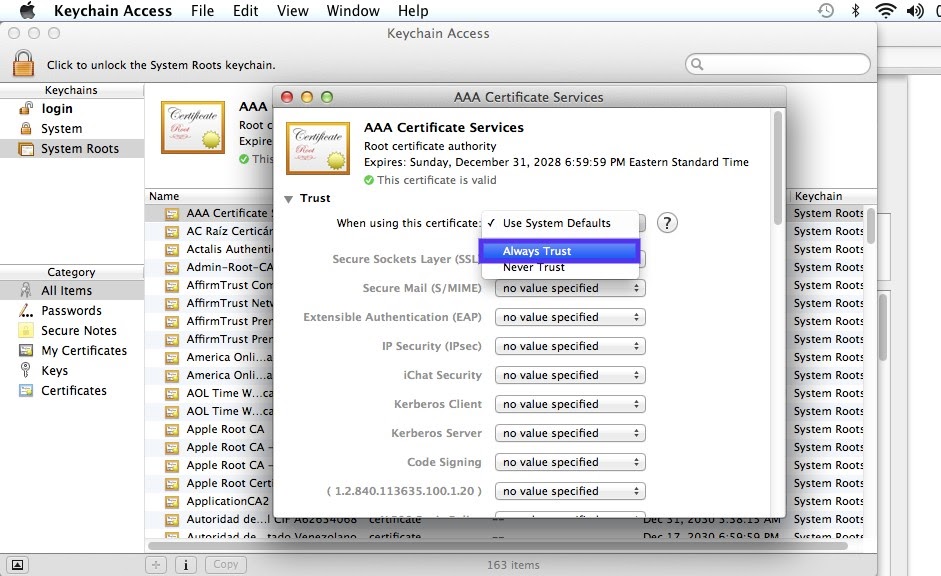Screen dimensions: 941x576
Task: Click the add (+) button below the list
Action: (155, 564)
